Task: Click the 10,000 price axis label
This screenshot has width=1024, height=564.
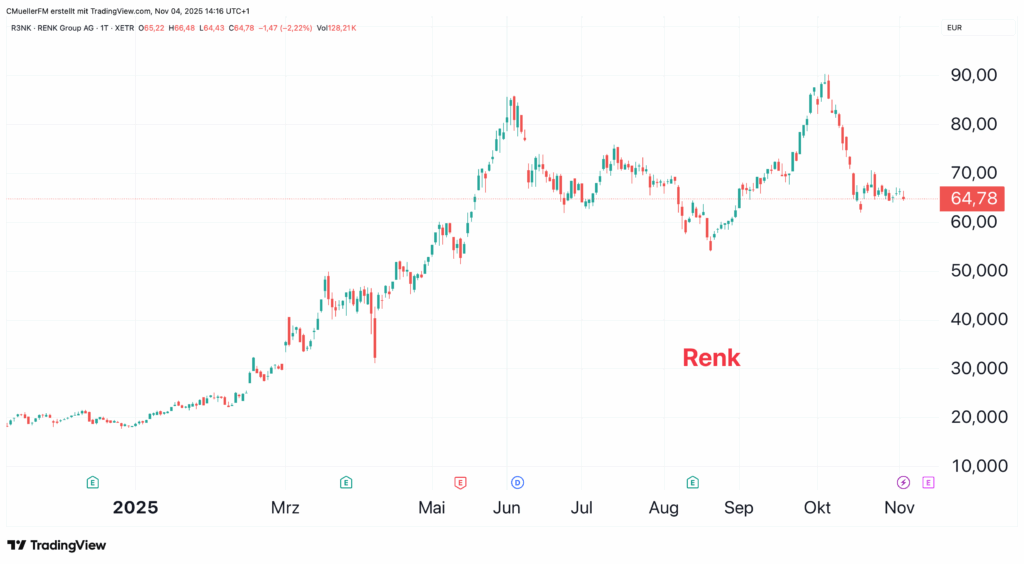Action: click(971, 466)
